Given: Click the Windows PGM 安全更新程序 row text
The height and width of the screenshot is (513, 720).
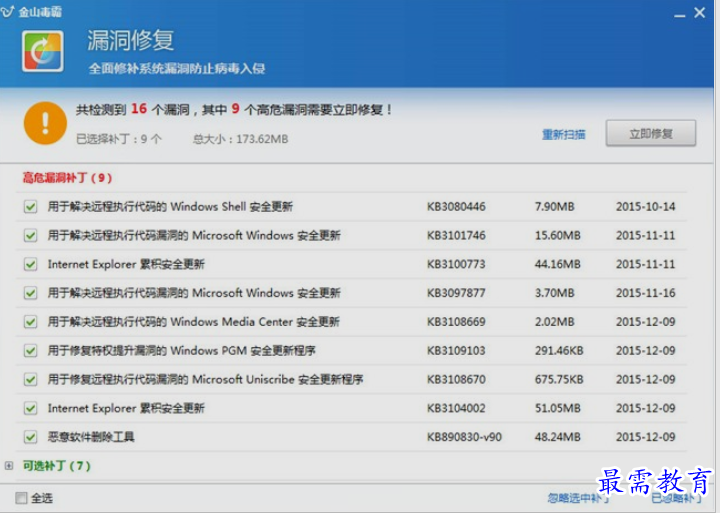Looking at the screenshot, I should point(182,351).
